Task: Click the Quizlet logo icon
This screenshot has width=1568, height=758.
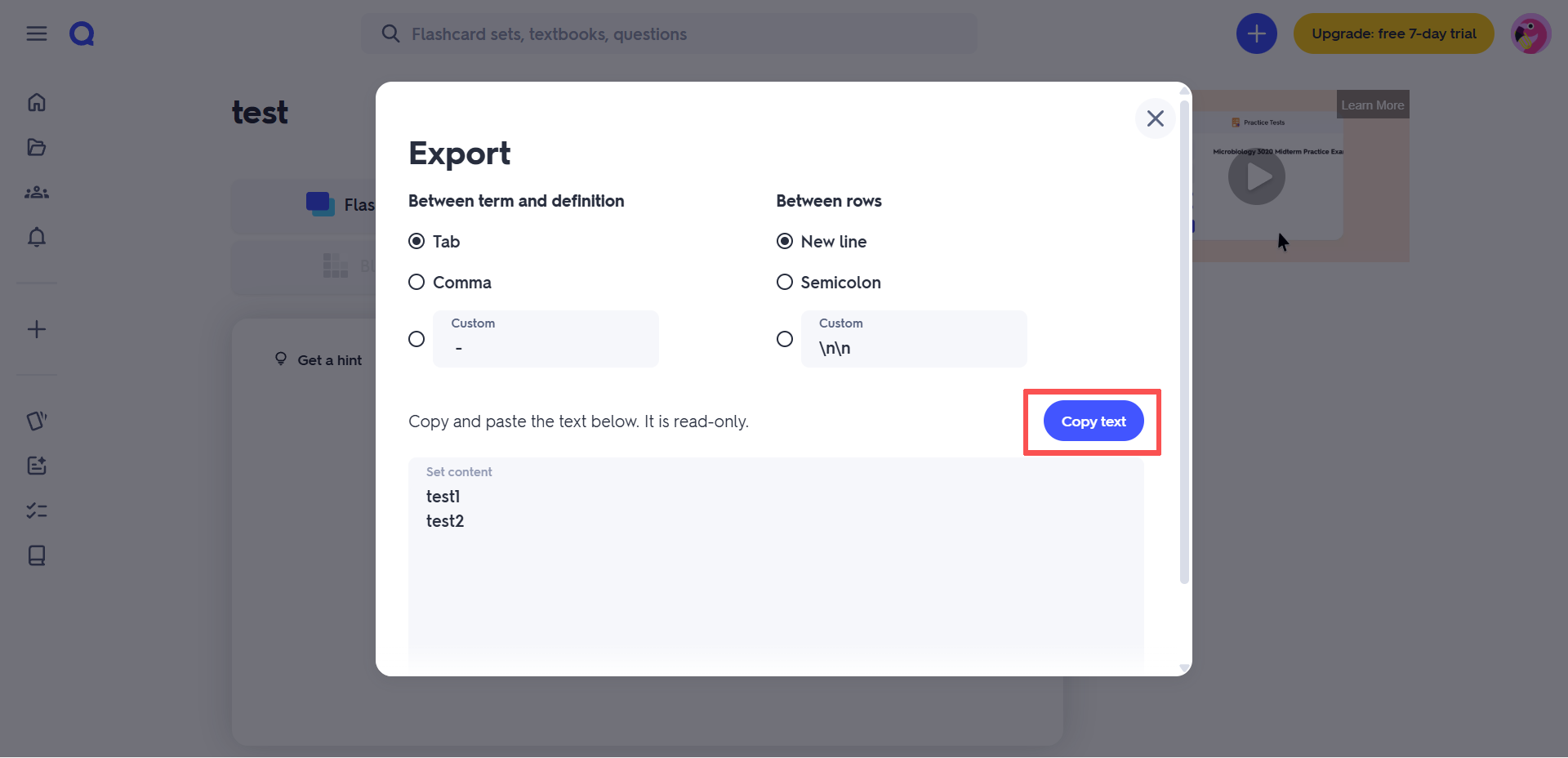Action: point(82,33)
